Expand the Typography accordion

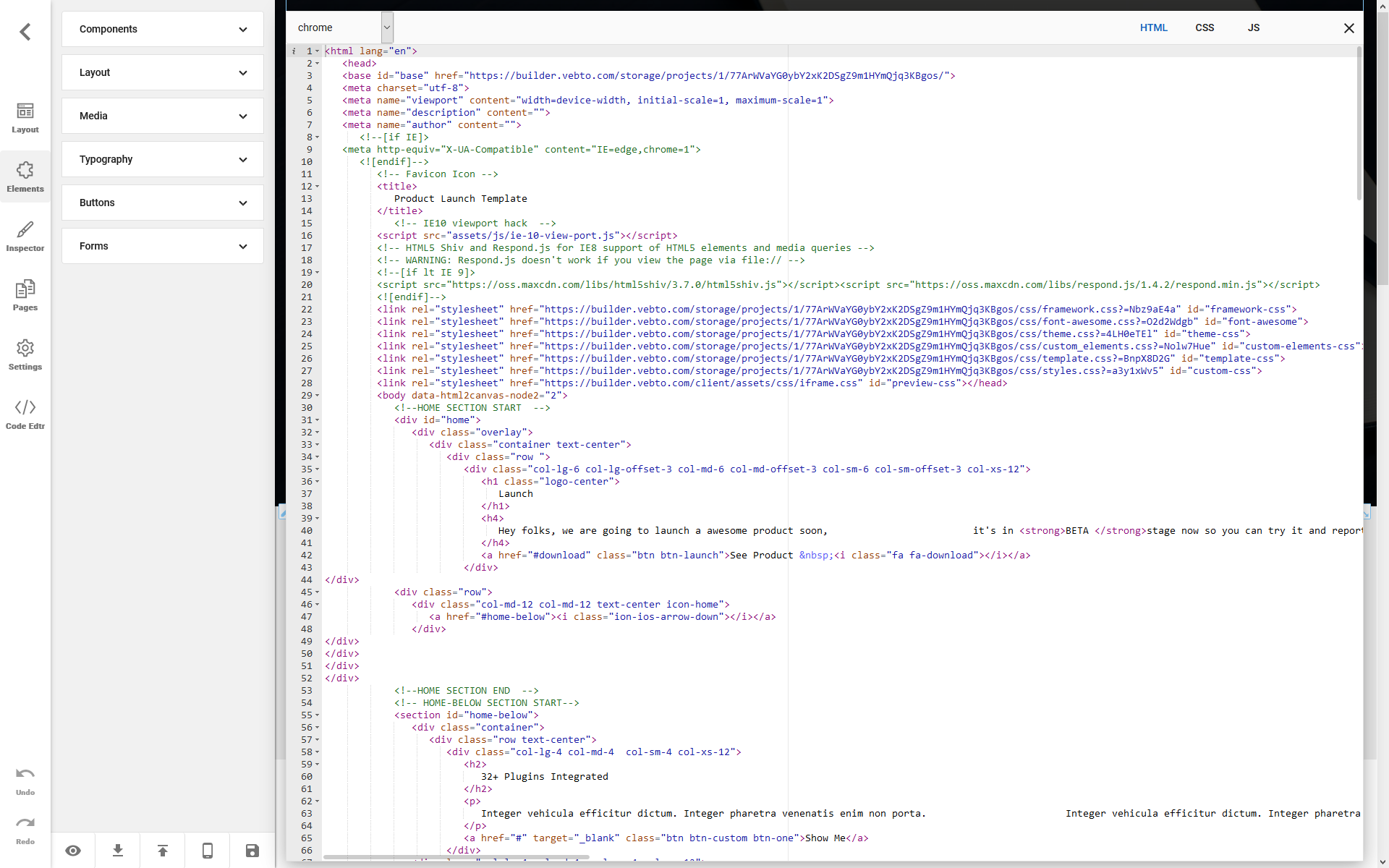[163, 159]
